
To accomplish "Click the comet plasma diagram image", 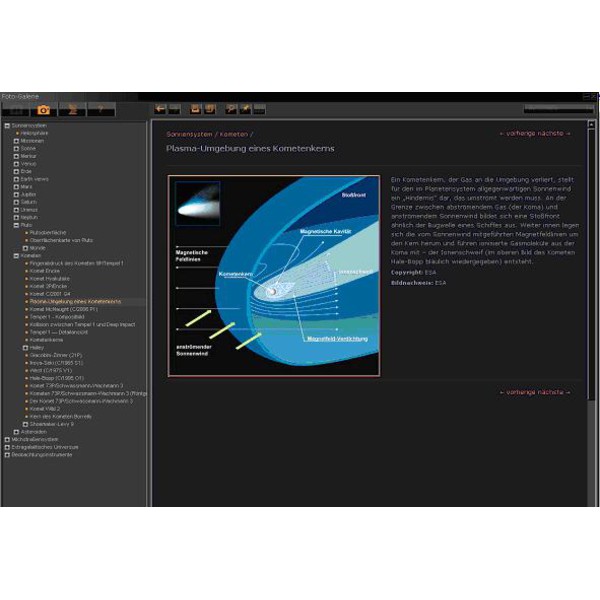I will click(x=274, y=276).
